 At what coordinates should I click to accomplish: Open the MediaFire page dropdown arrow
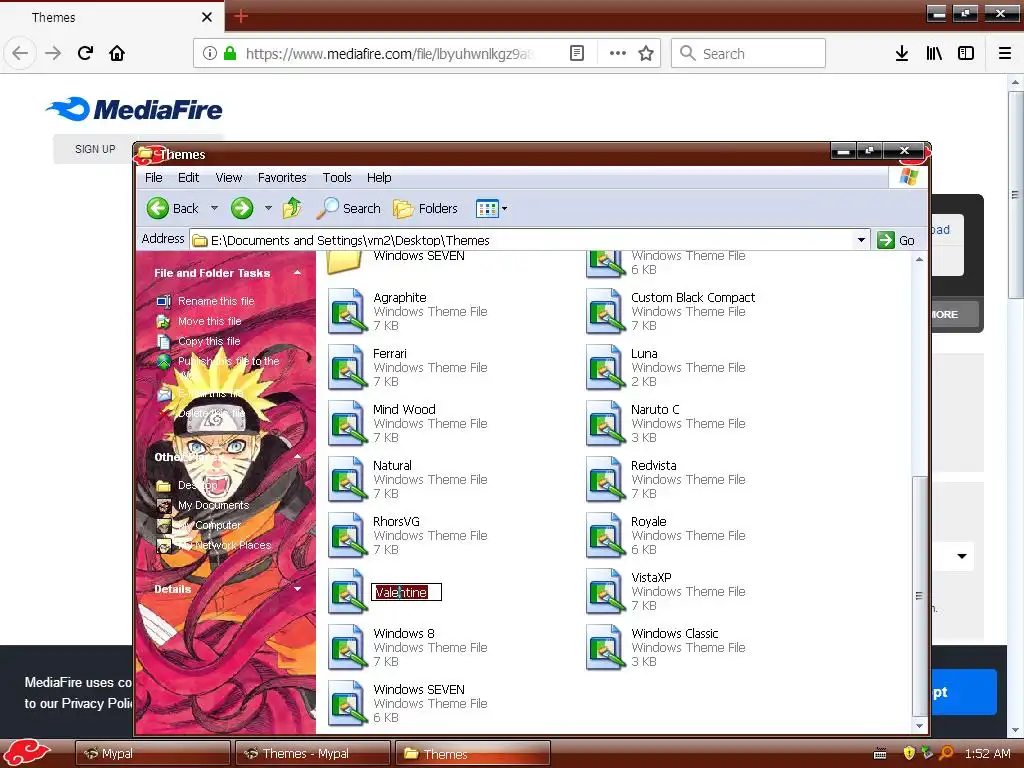(x=962, y=556)
